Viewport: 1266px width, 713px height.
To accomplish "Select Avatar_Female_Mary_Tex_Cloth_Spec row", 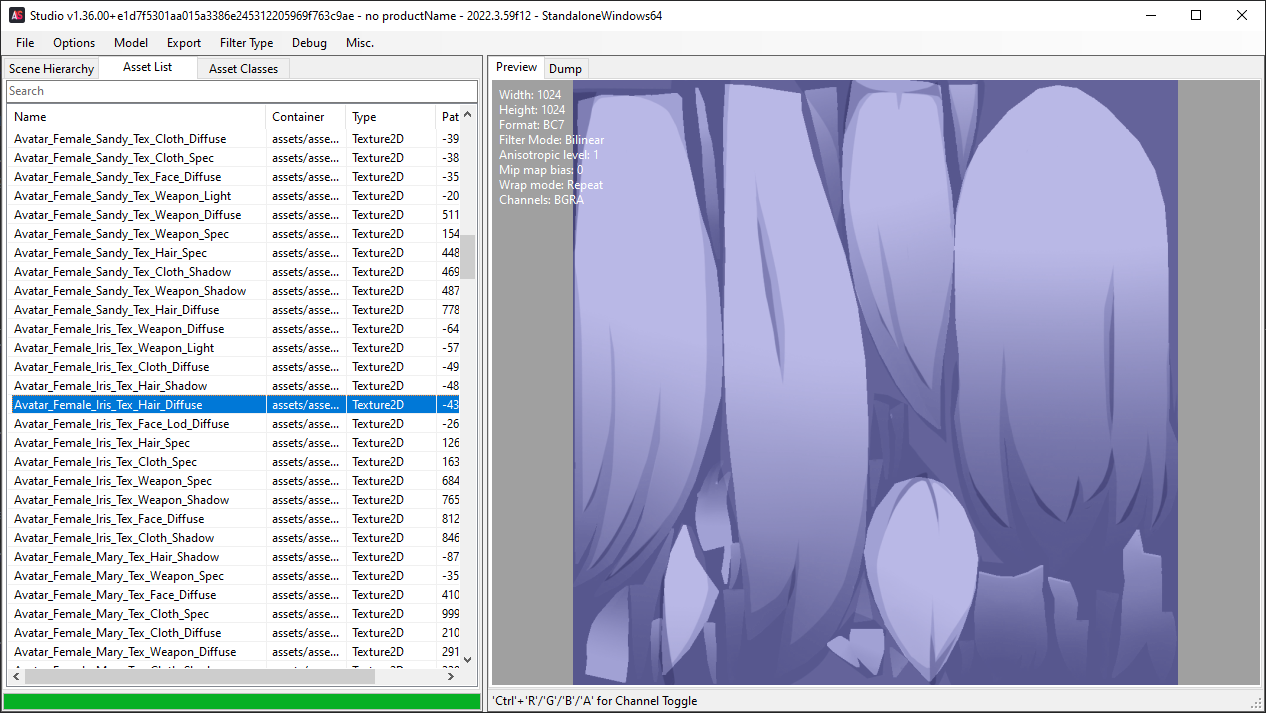I will click(234, 614).
